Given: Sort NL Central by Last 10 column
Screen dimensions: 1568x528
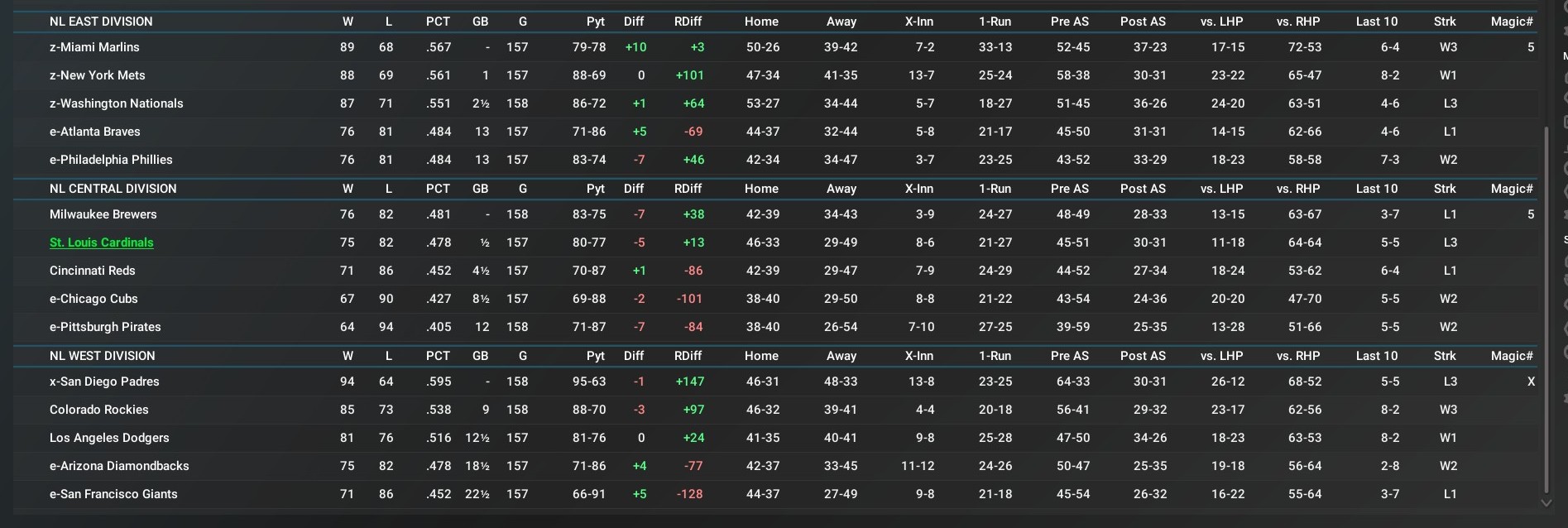Looking at the screenshot, I should pyautogui.click(x=1376, y=189).
